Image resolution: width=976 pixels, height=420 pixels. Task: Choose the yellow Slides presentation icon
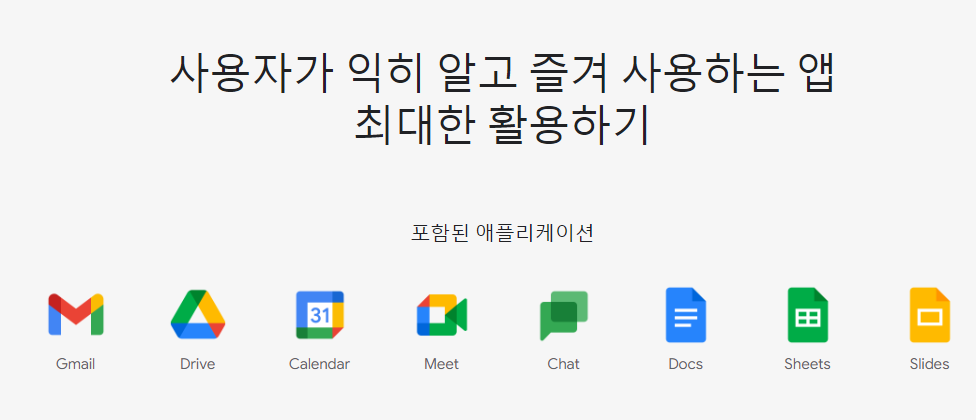[930, 315]
